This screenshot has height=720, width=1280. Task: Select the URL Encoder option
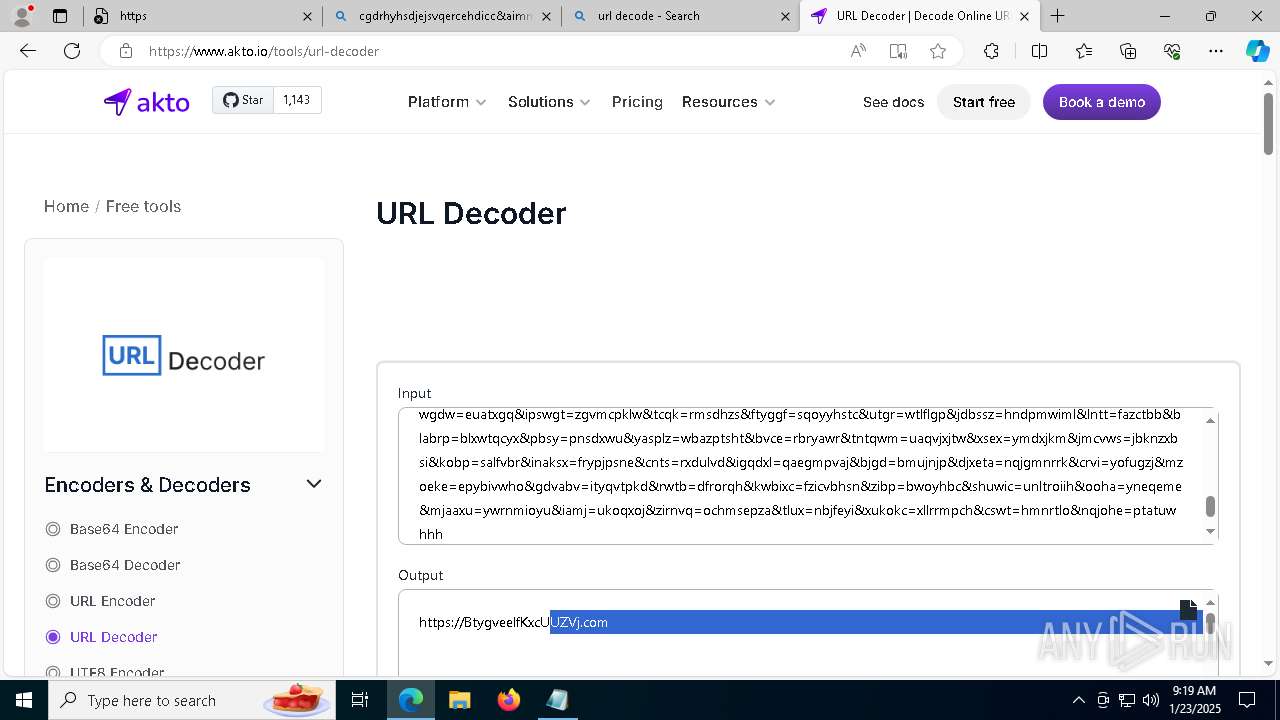point(100,601)
